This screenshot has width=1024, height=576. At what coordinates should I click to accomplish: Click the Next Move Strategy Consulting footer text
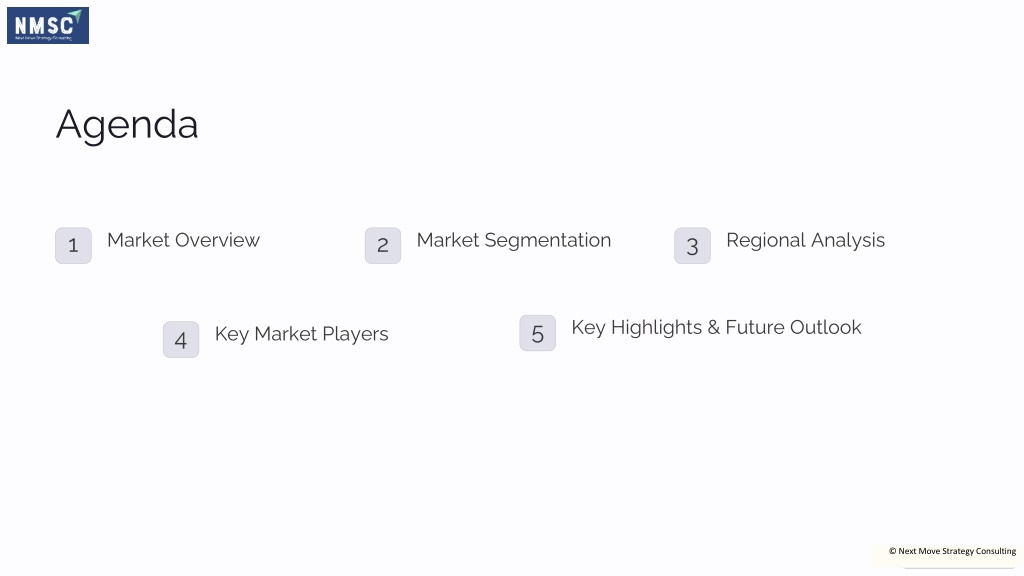click(x=957, y=551)
